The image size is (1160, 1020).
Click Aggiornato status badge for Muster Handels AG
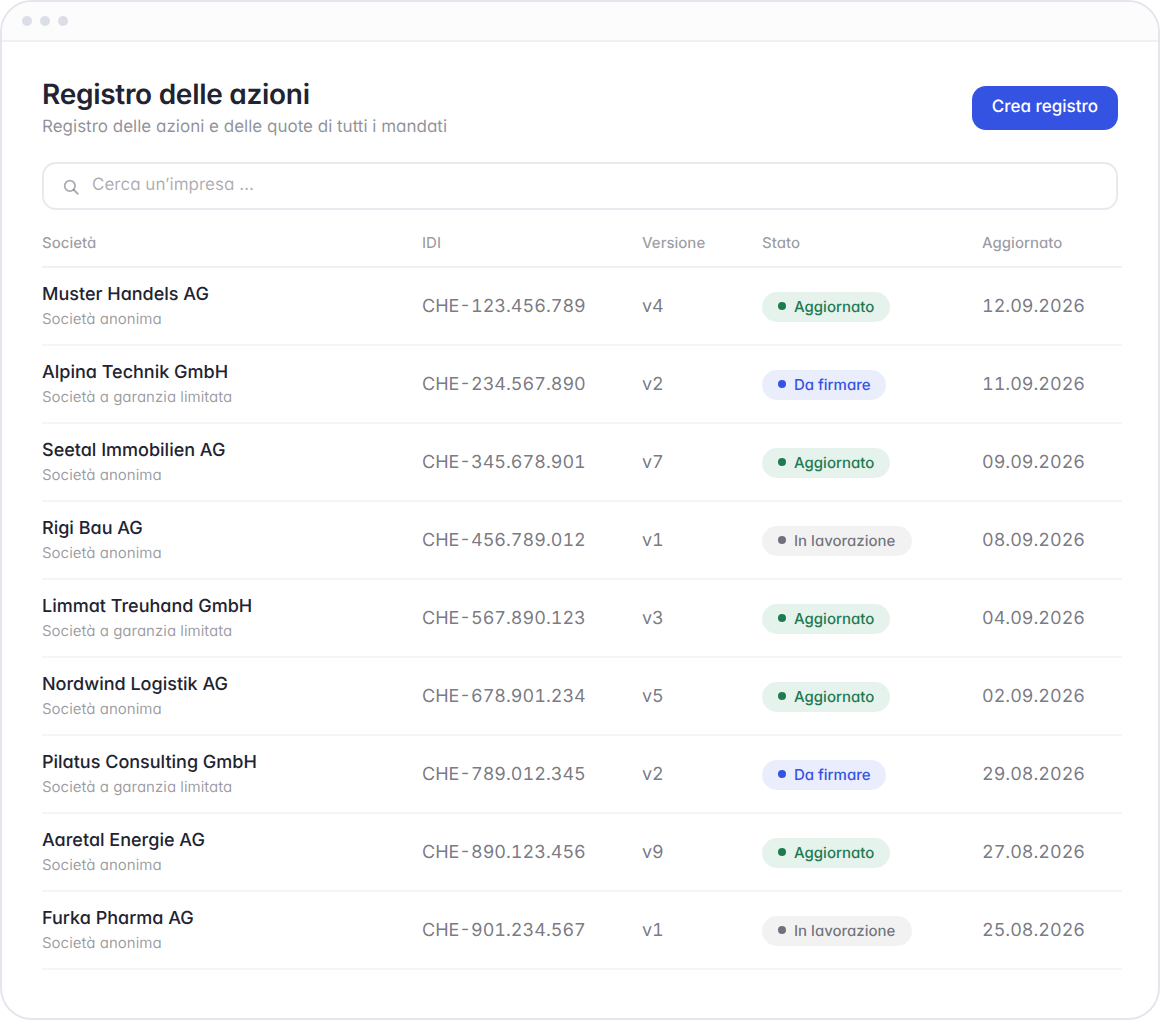tap(826, 307)
